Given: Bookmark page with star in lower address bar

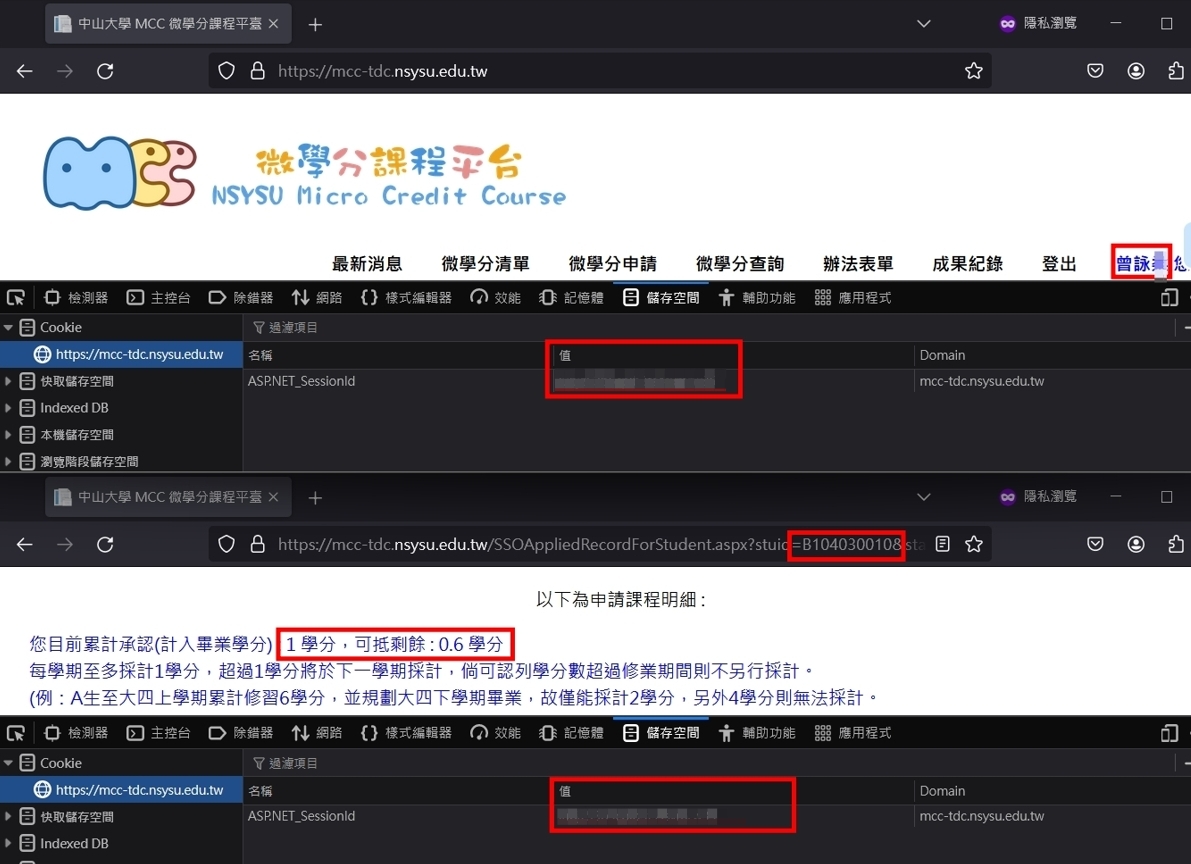Looking at the screenshot, I should [973, 544].
